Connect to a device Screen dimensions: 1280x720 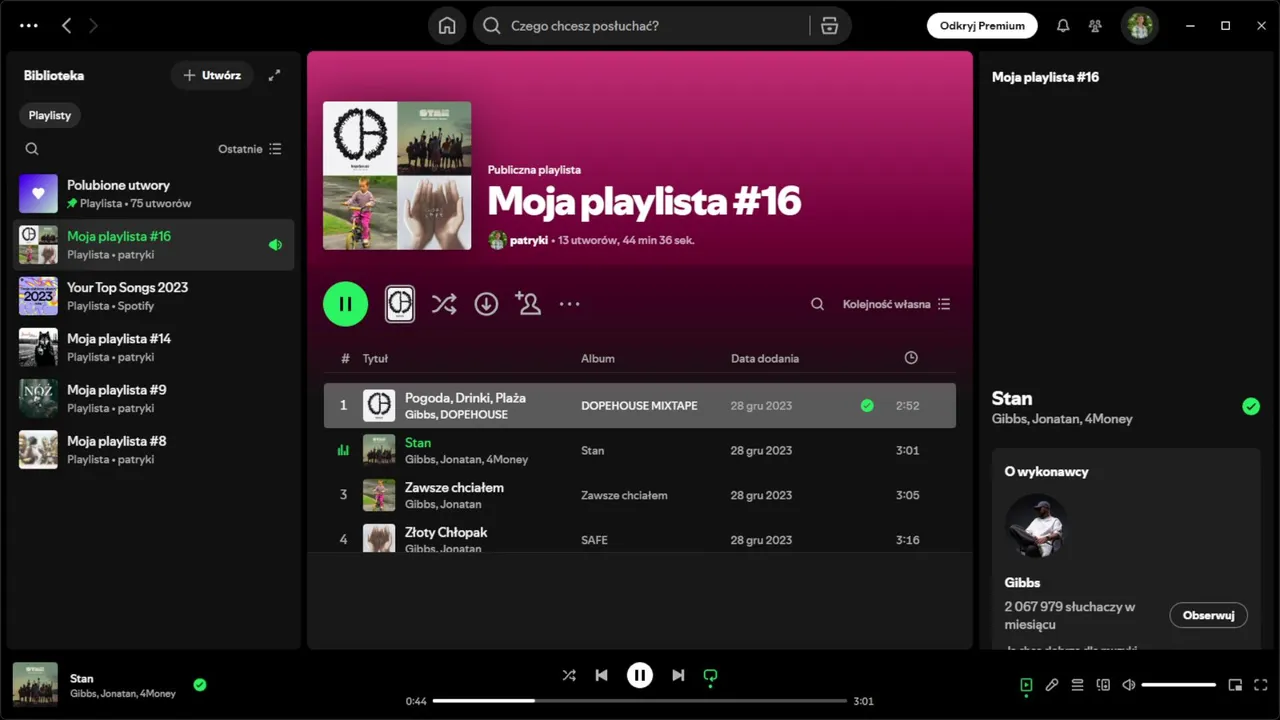click(1103, 685)
